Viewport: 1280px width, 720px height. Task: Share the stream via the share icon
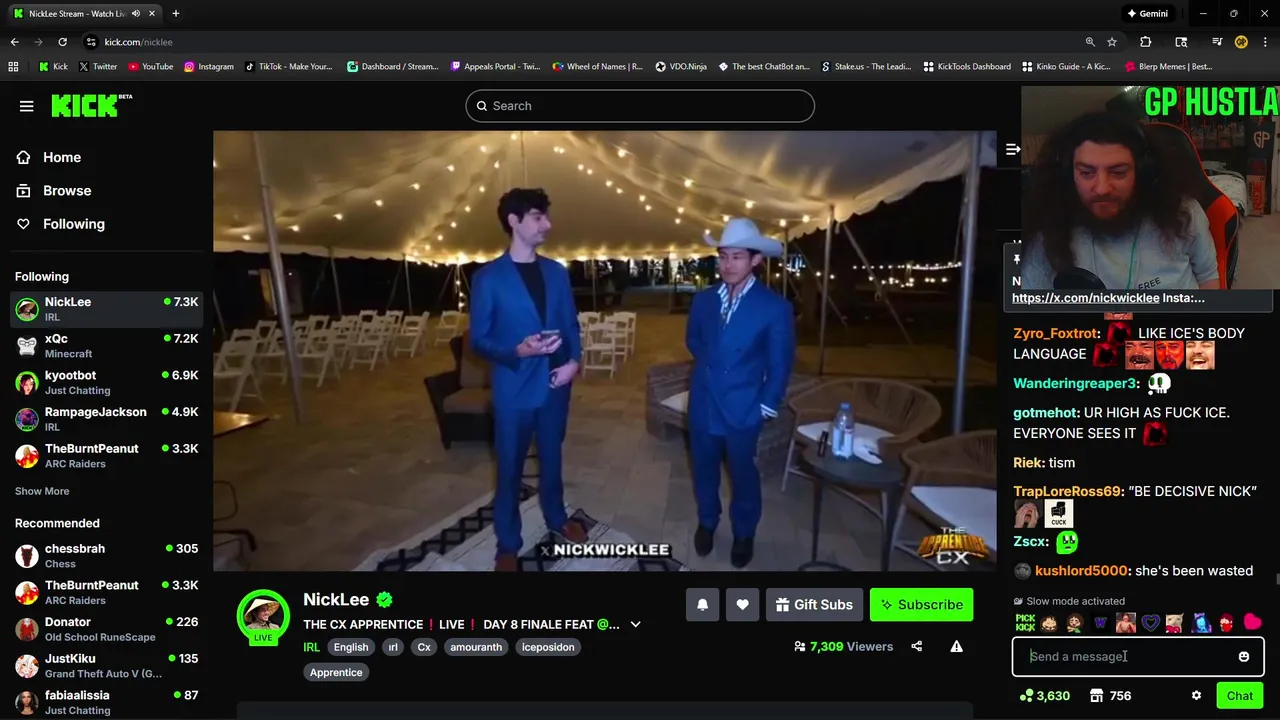pos(917,646)
